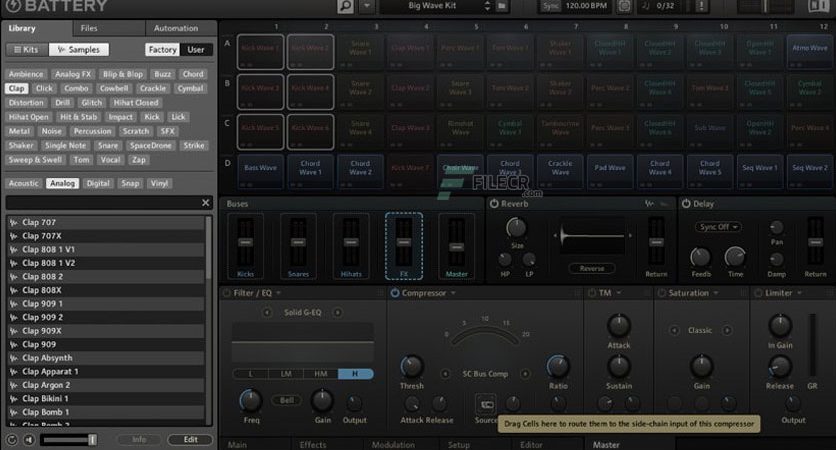Toggle the Delay power button
The width and height of the screenshot is (836, 450).
686,204
